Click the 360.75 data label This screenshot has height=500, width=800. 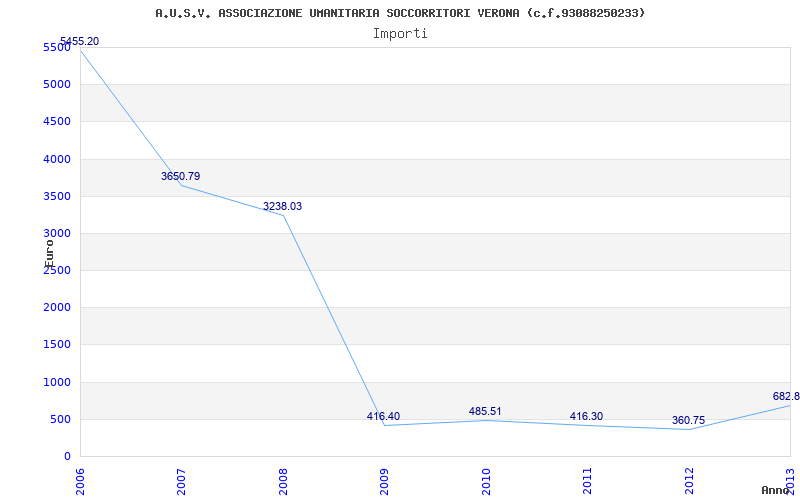coord(688,420)
